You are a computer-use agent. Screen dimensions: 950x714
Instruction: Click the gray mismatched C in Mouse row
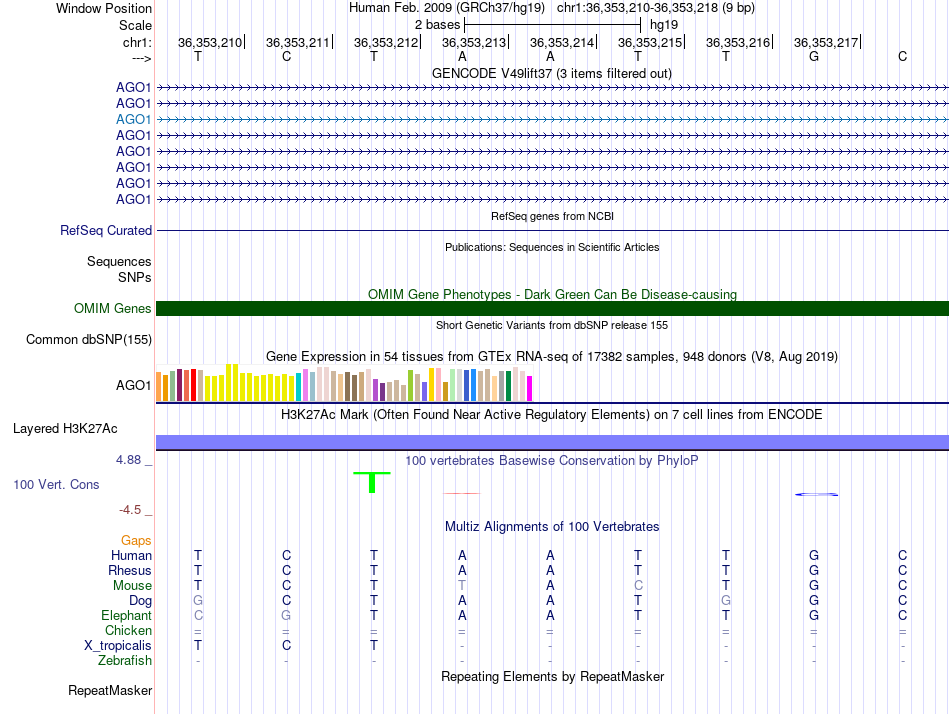pos(638,586)
